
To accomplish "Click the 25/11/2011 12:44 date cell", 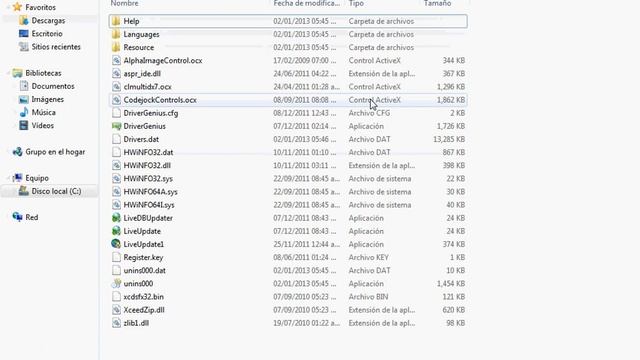I will (307, 244).
